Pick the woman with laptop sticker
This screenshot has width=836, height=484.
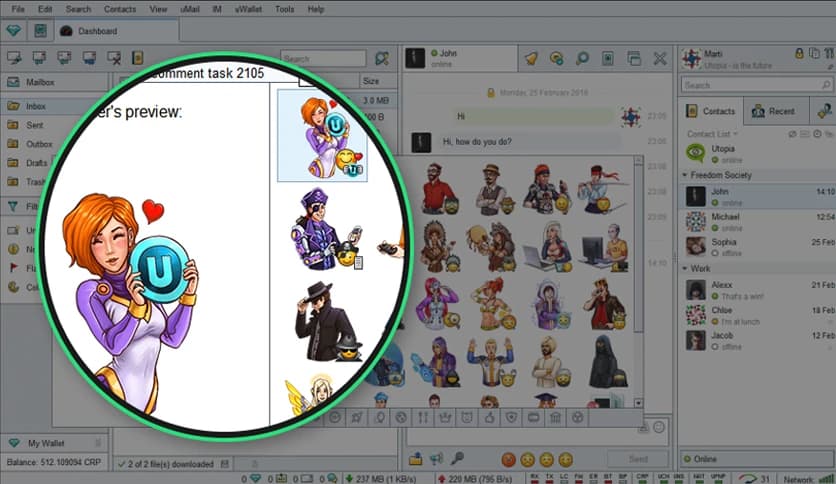point(549,246)
